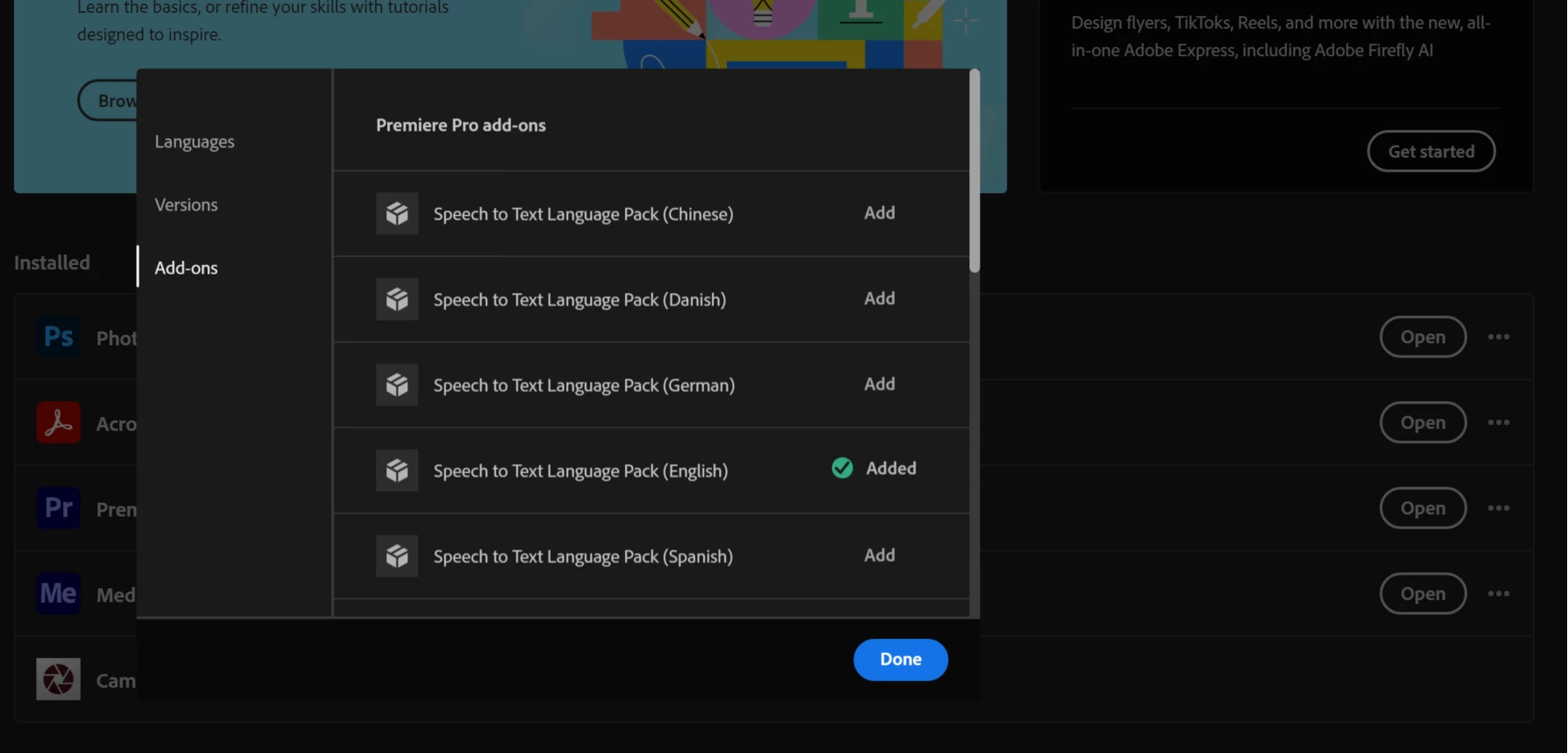Switch to the Versions tab
The width and height of the screenshot is (1568, 753).
[186, 204]
